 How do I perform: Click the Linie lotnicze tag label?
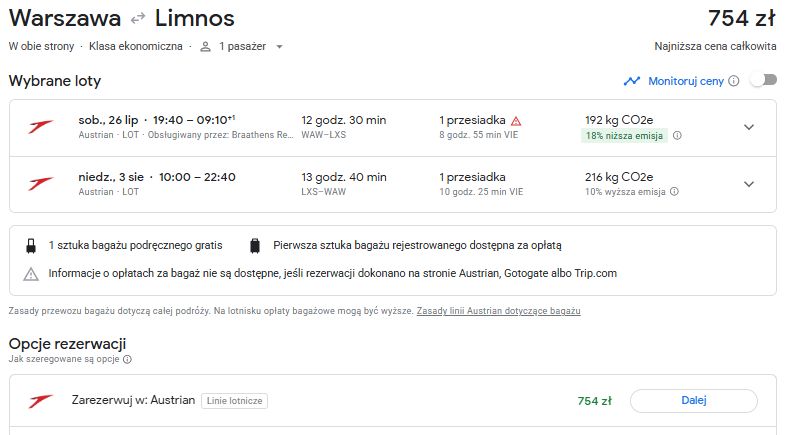234,401
